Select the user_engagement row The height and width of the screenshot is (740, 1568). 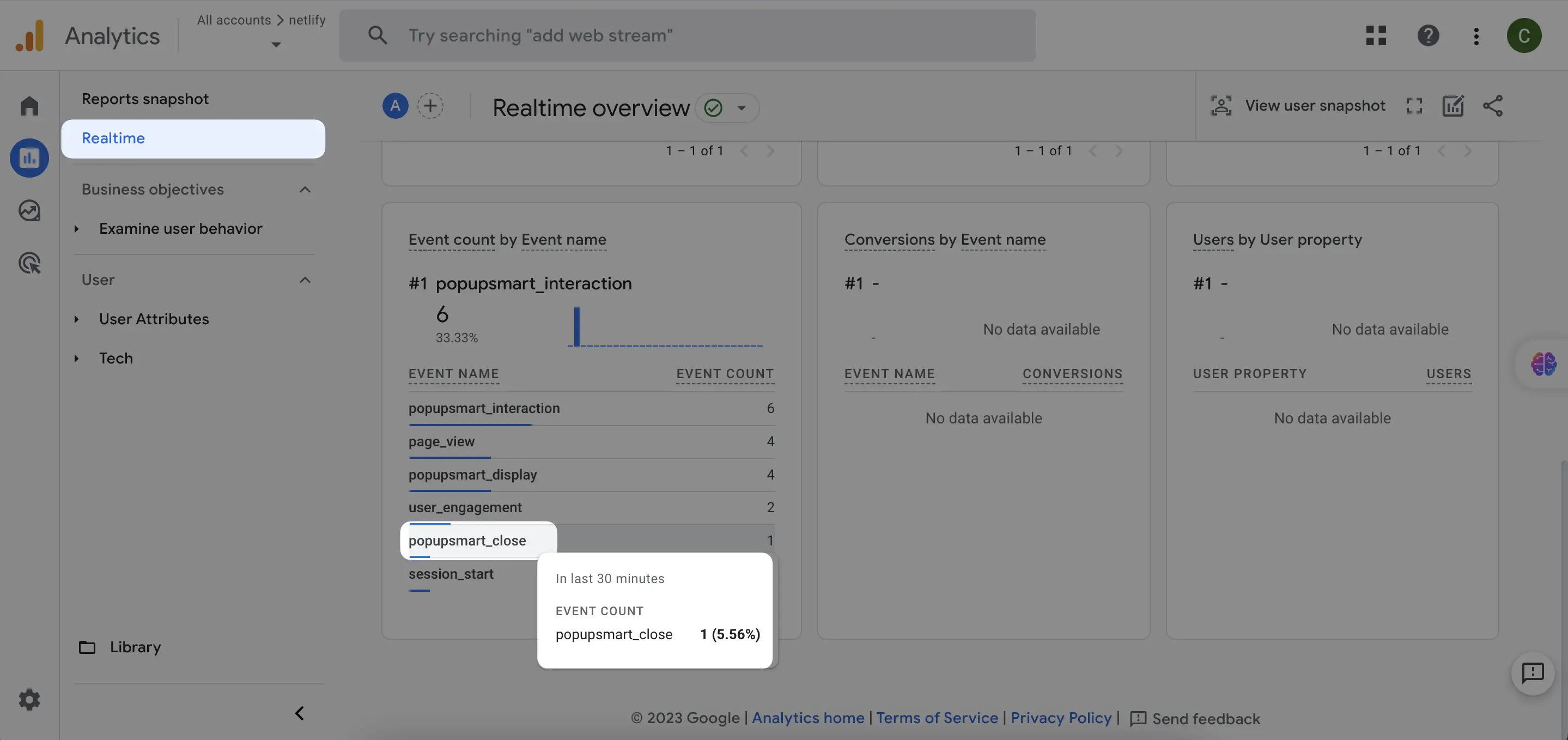click(x=591, y=508)
